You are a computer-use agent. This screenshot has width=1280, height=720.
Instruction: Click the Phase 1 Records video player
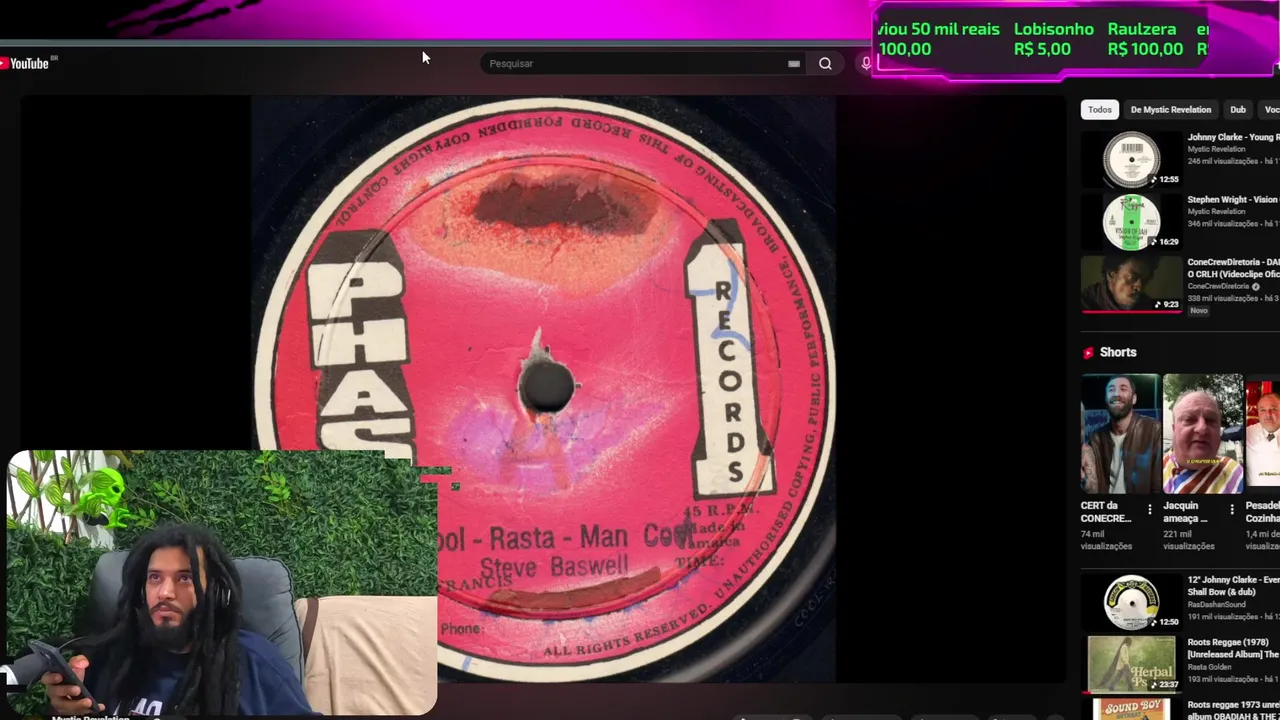(543, 388)
